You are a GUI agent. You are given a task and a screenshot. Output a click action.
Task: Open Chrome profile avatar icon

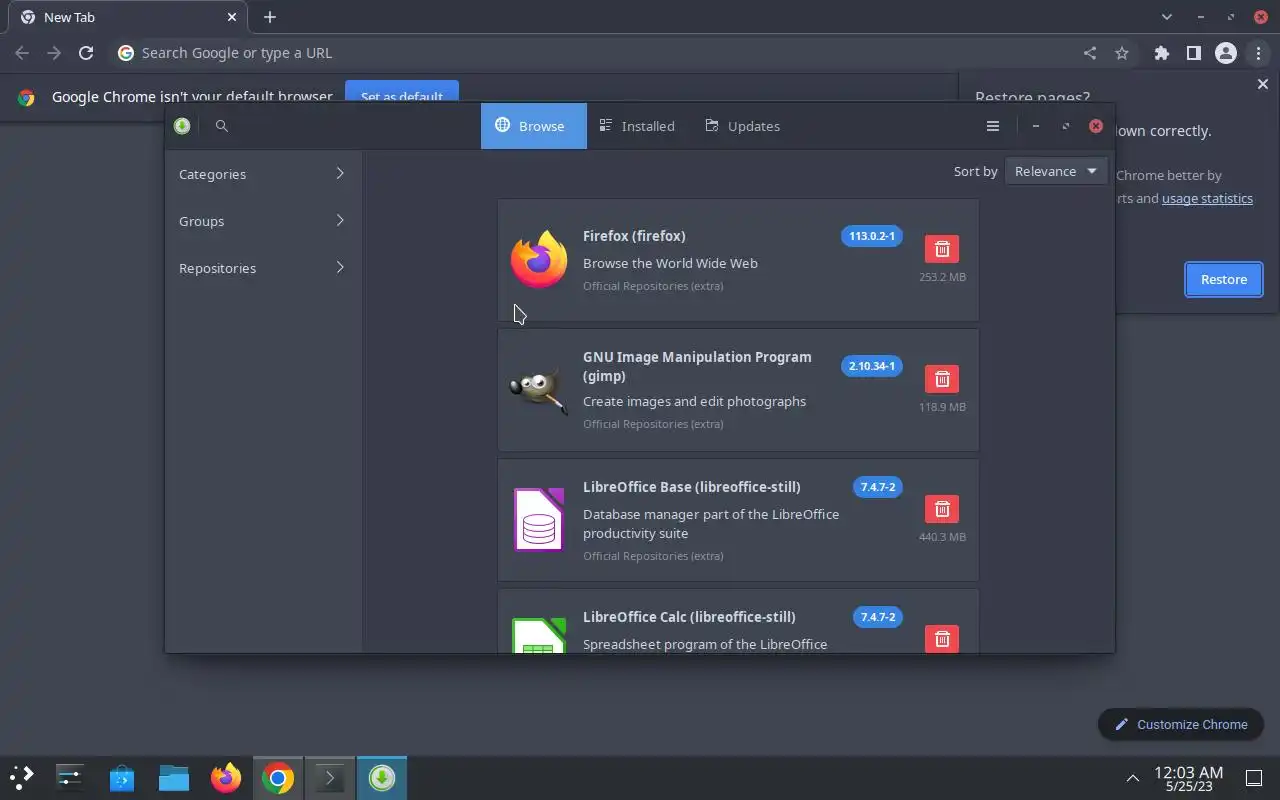tap(1226, 53)
